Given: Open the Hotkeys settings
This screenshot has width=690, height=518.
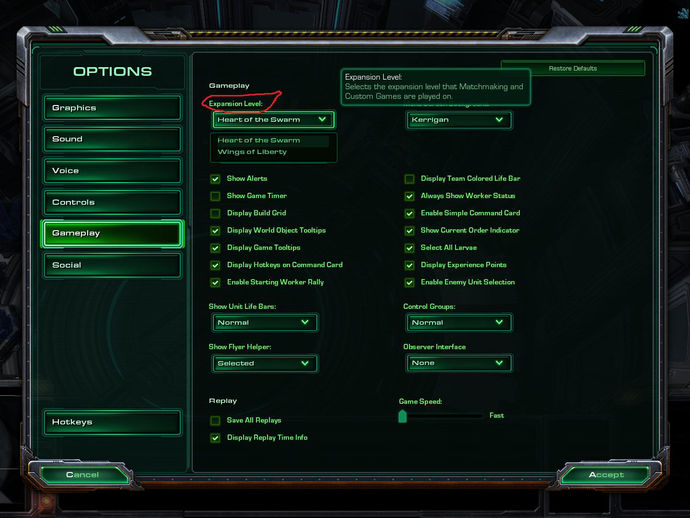Looking at the screenshot, I should click(112, 422).
